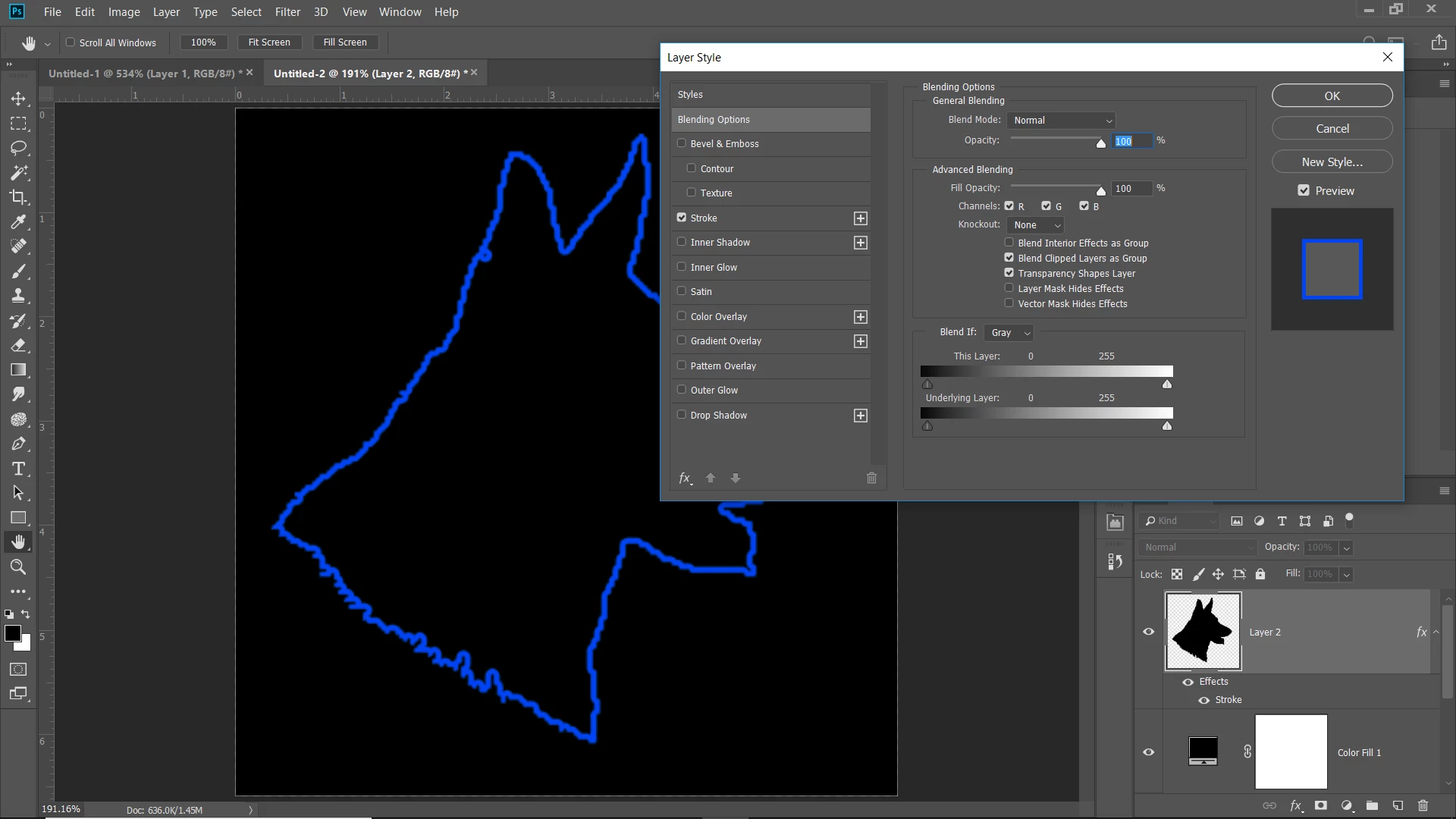Create new layer from Layers panel
1456x819 pixels.
(x=1398, y=805)
